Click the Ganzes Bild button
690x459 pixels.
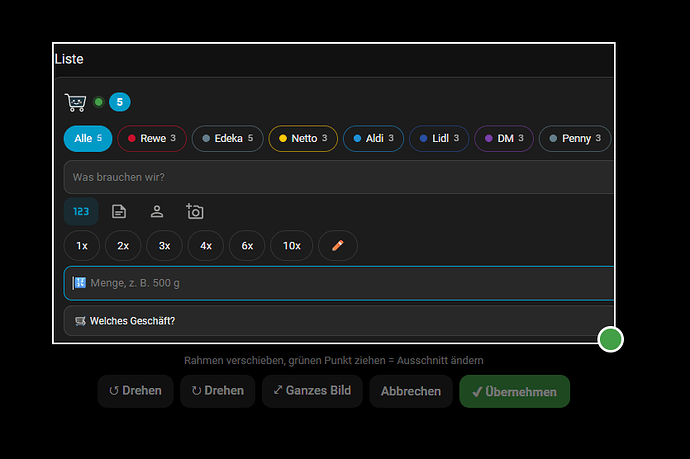pos(312,391)
